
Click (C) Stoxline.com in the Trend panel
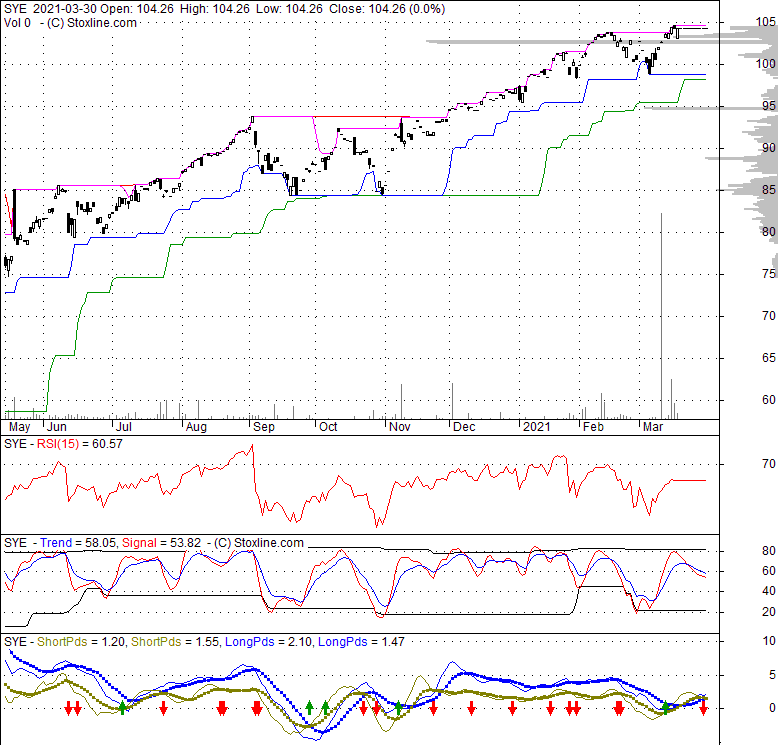point(259,543)
